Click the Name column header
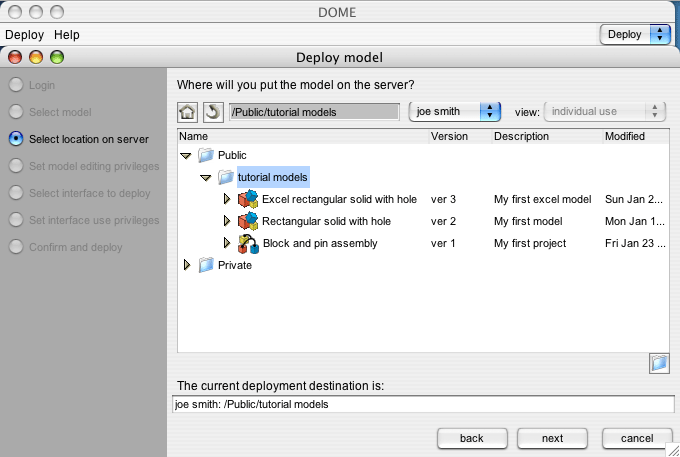Viewport: 680px width, 457px height. [303, 136]
